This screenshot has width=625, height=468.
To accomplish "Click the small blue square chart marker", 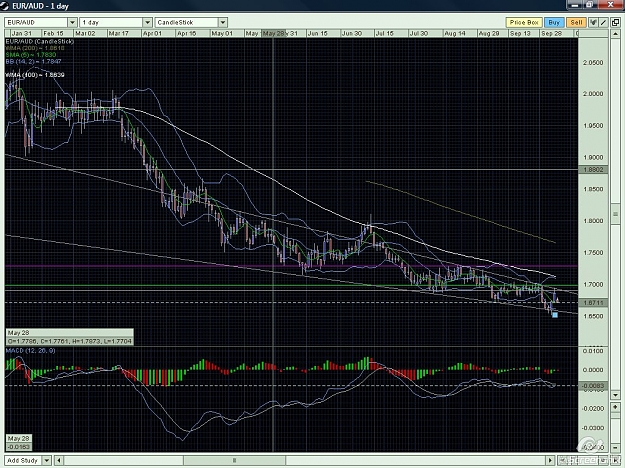I will click(555, 315).
